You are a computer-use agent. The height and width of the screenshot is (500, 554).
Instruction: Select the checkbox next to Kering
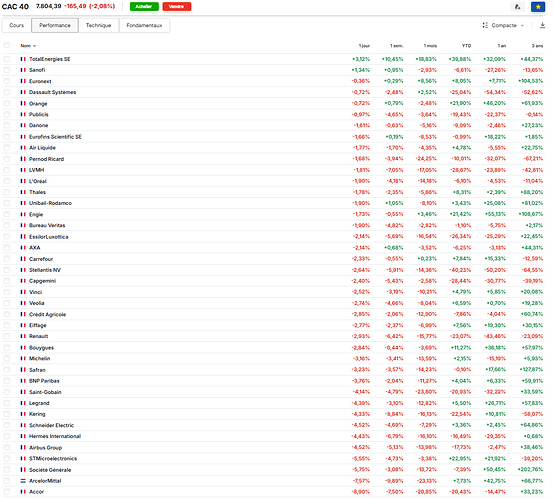coord(7,414)
